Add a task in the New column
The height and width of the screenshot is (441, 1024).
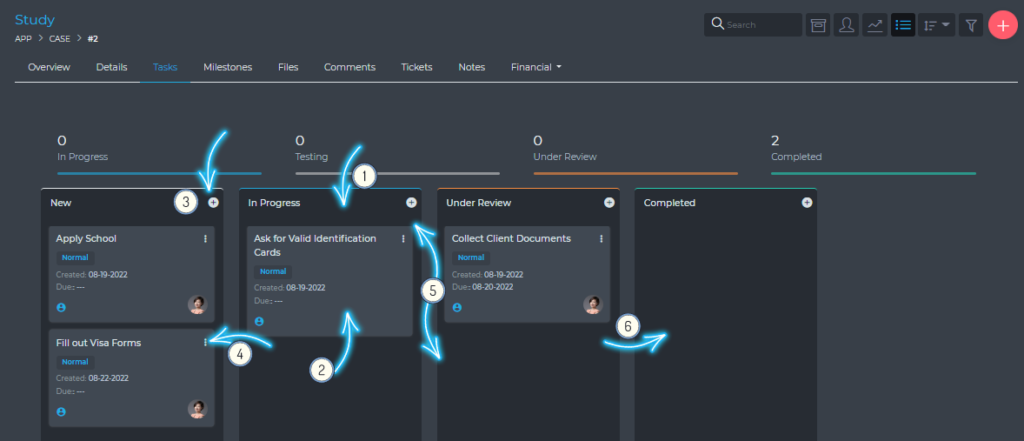213,202
